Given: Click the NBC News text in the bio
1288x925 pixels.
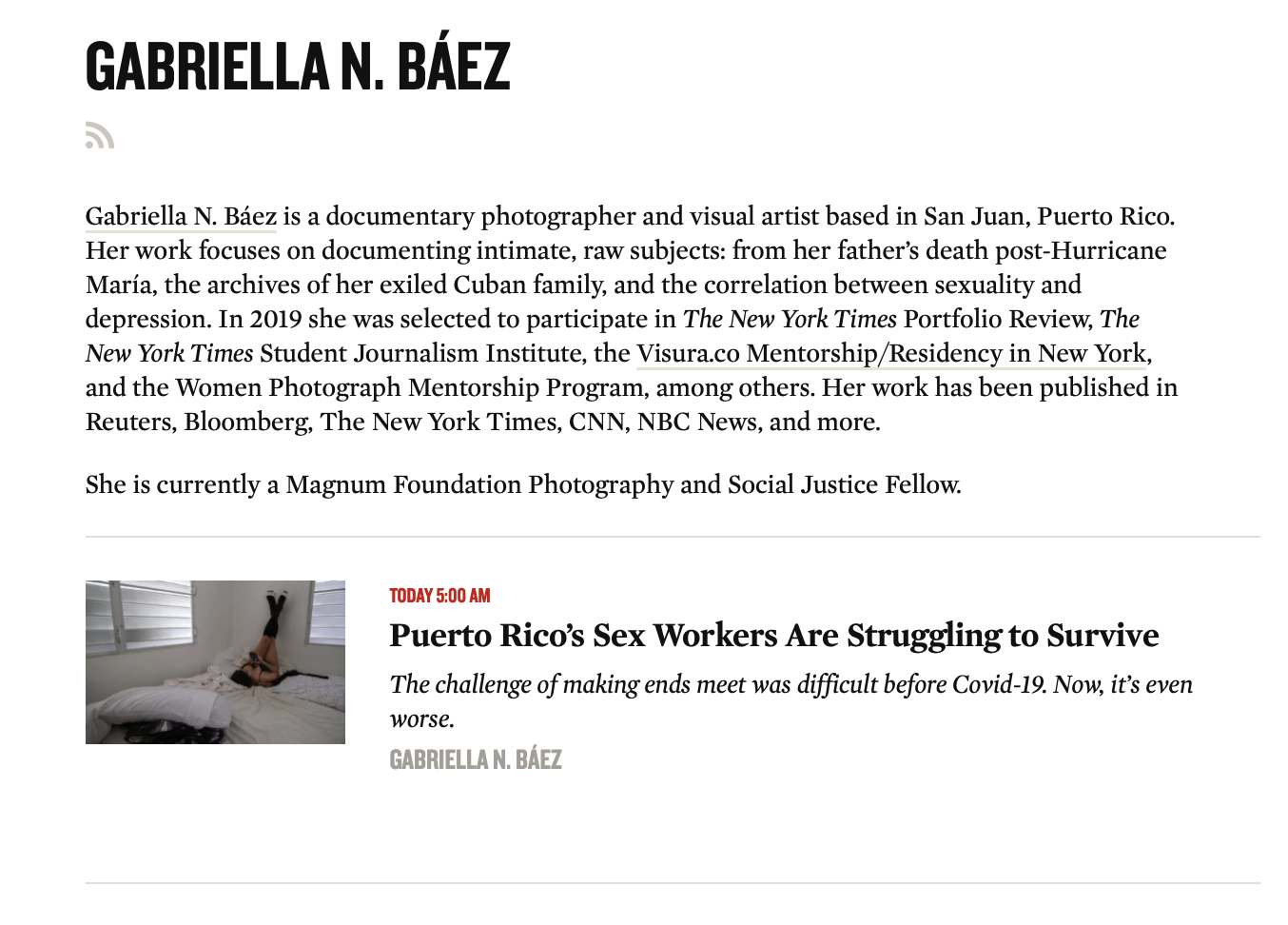Looking at the screenshot, I should click(x=697, y=423).
